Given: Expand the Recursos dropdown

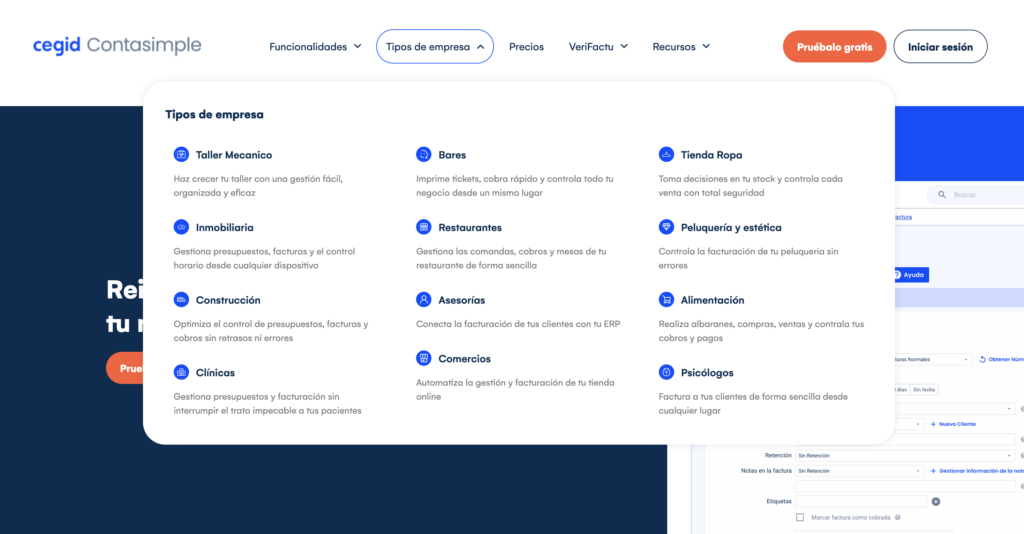Looking at the screenshot, I should pyautogui.click(x=681, y=47).
